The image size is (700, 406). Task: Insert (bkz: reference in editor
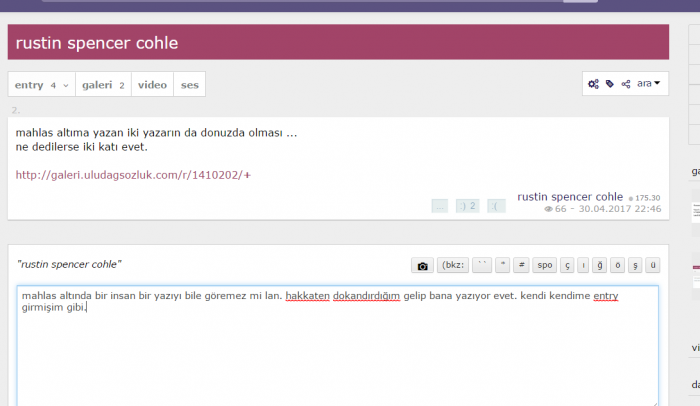pyautogui.click(x=453, y=266)
